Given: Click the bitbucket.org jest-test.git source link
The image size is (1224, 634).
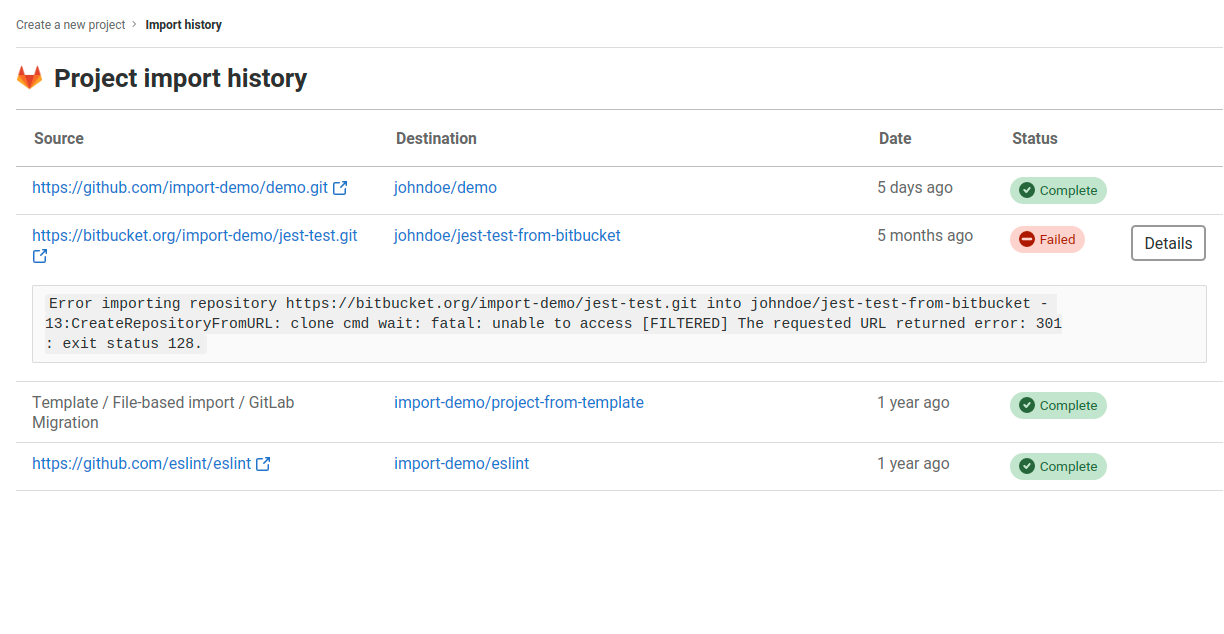Looking at the screenshot, I should (195, 235).
